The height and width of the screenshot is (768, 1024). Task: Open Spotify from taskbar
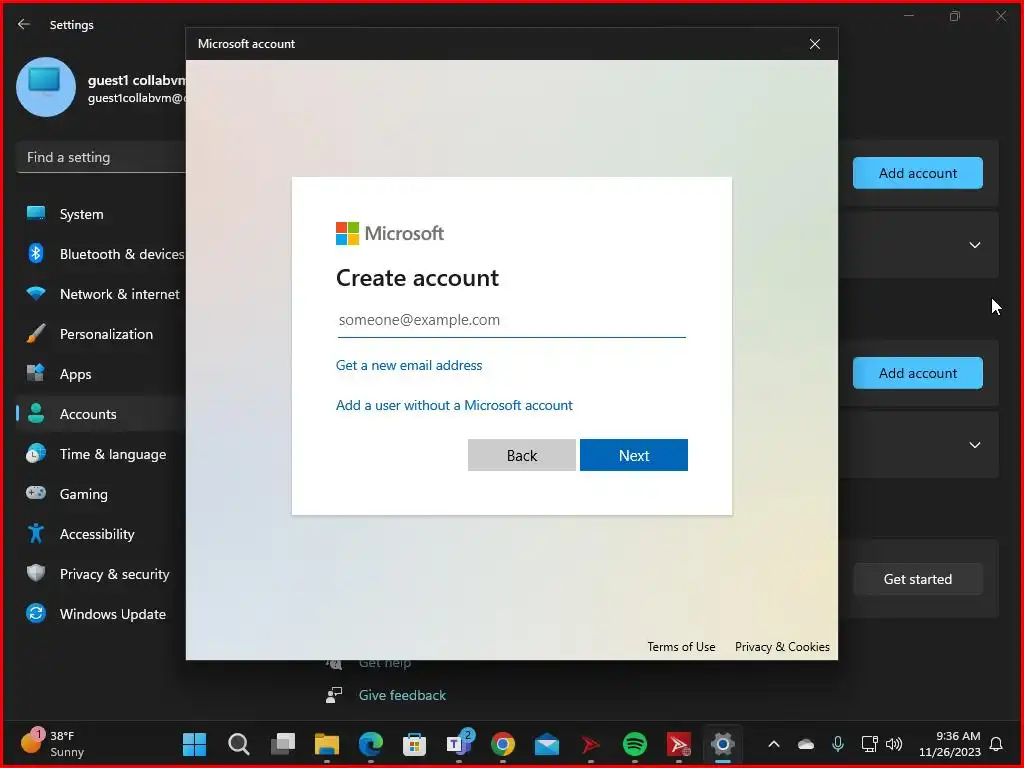[635, 744]
